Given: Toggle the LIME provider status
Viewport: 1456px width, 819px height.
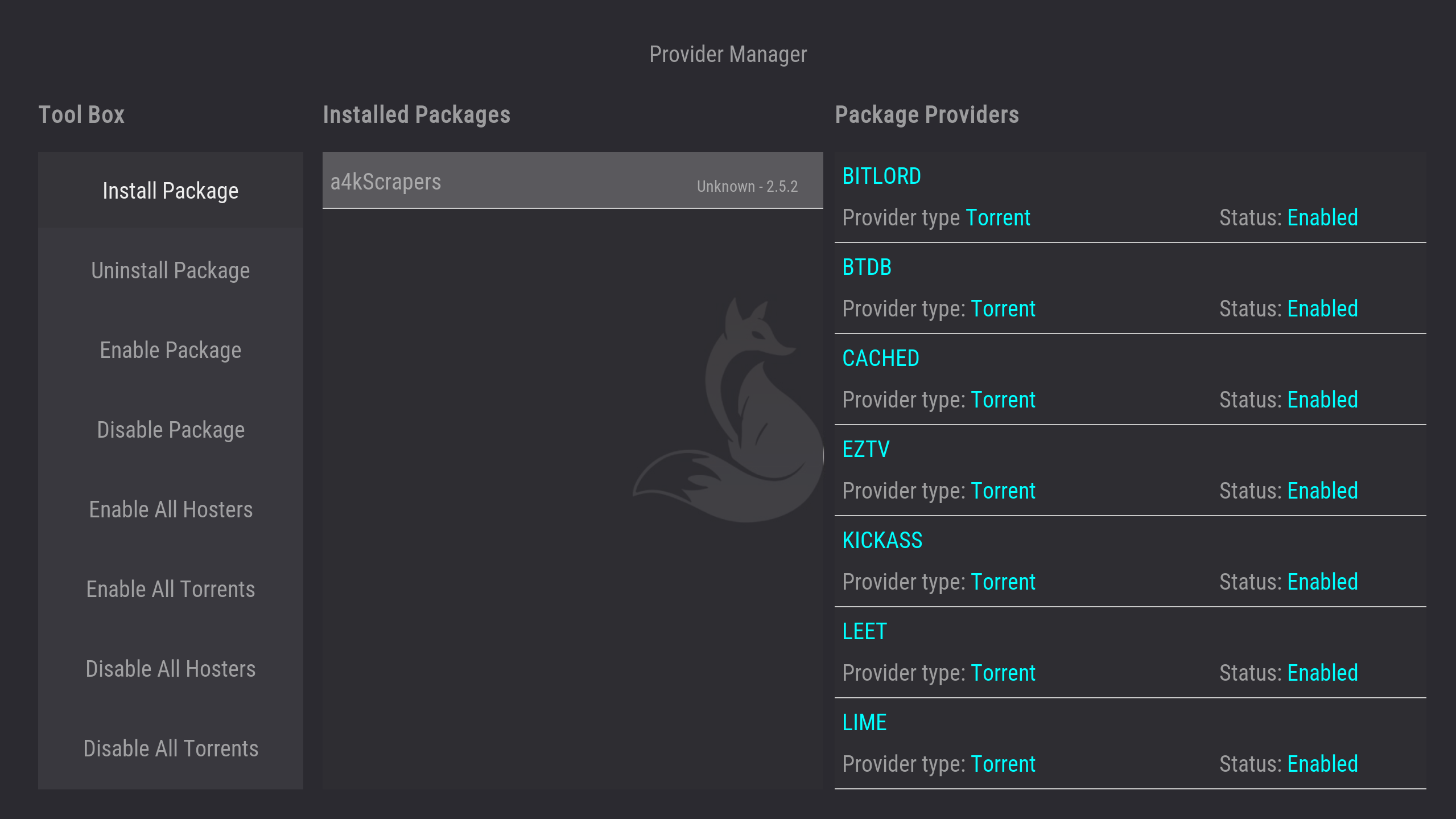Looking at the screenshot, I should pyautogui.click(x=1129, y=743).
